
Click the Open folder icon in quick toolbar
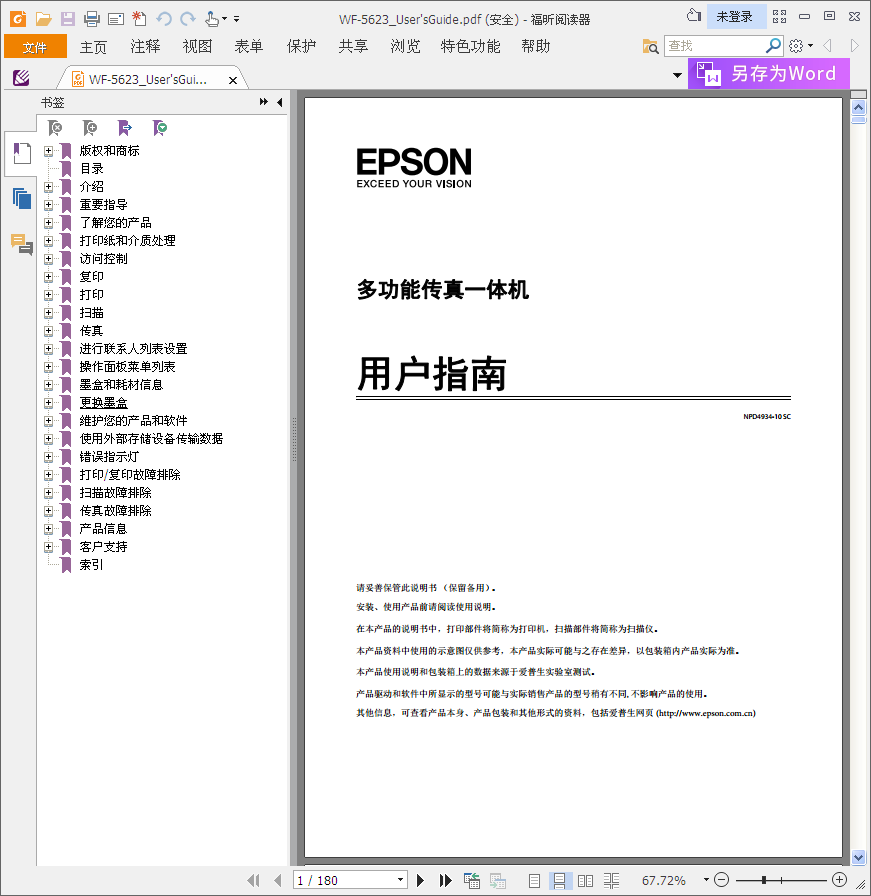tap(43, 19)
